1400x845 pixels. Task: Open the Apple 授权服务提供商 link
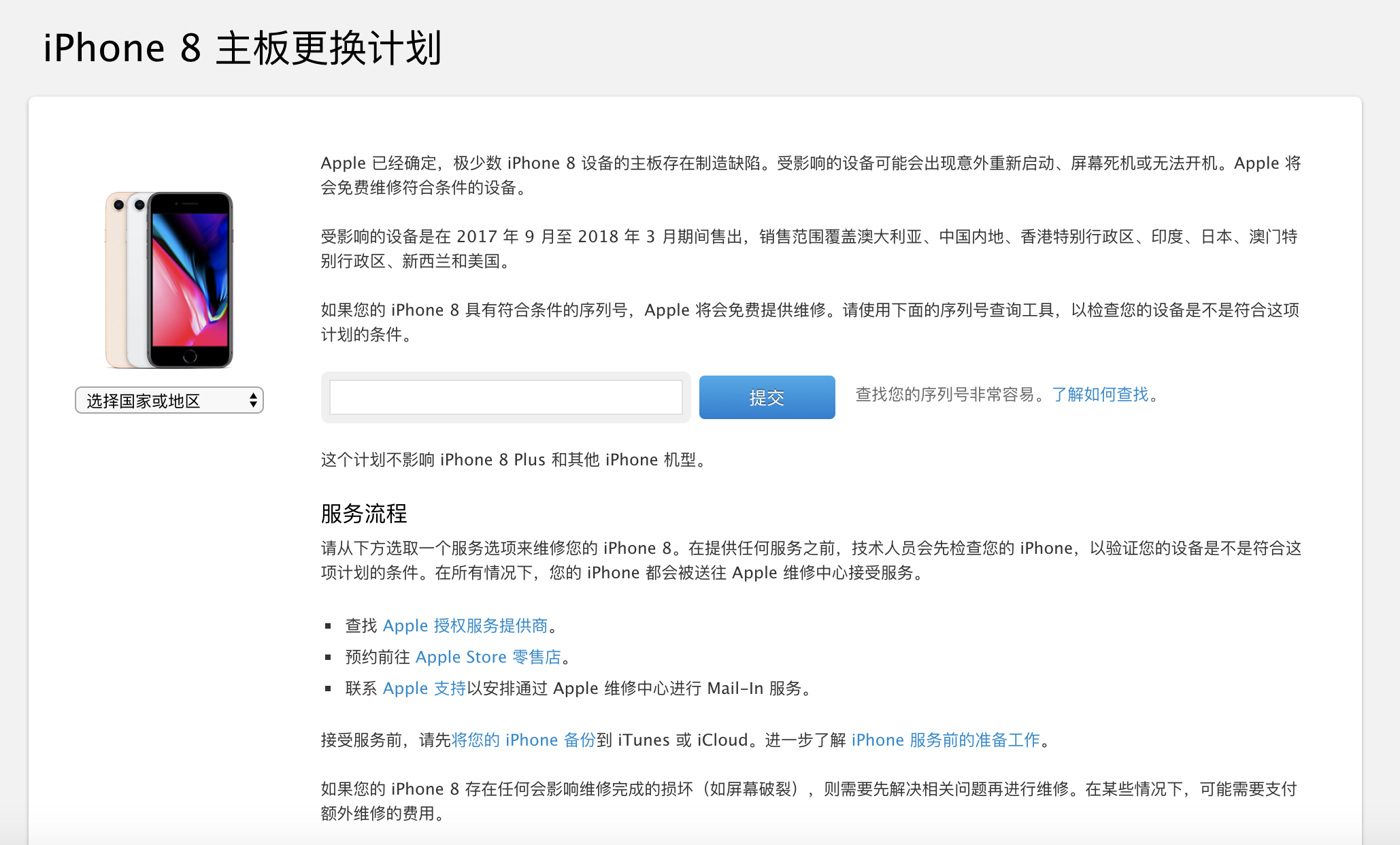pyautogui.click(x=465, y=626)
